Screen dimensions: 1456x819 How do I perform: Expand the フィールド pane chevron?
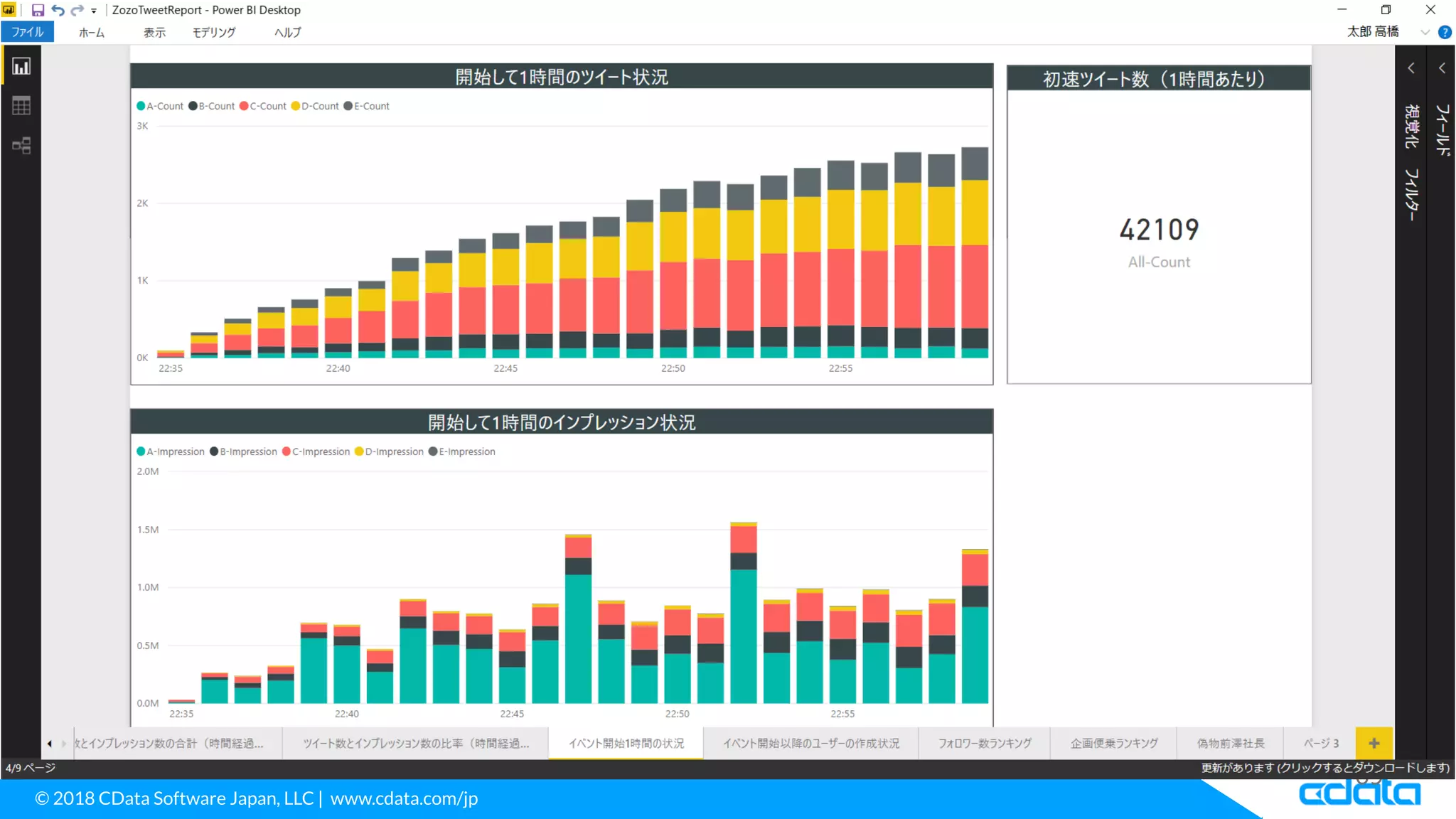[x=1442, y=68]
